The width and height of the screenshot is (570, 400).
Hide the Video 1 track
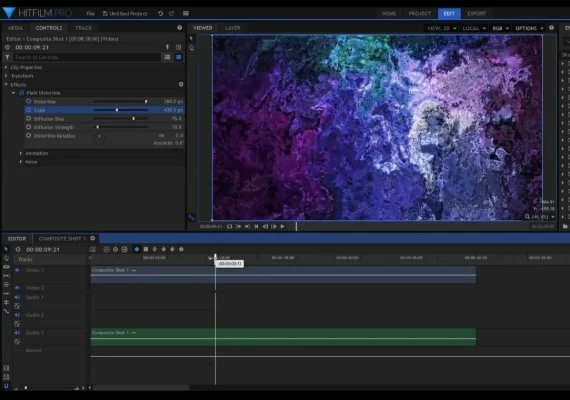pyautogui.click(x=17, y=288)
